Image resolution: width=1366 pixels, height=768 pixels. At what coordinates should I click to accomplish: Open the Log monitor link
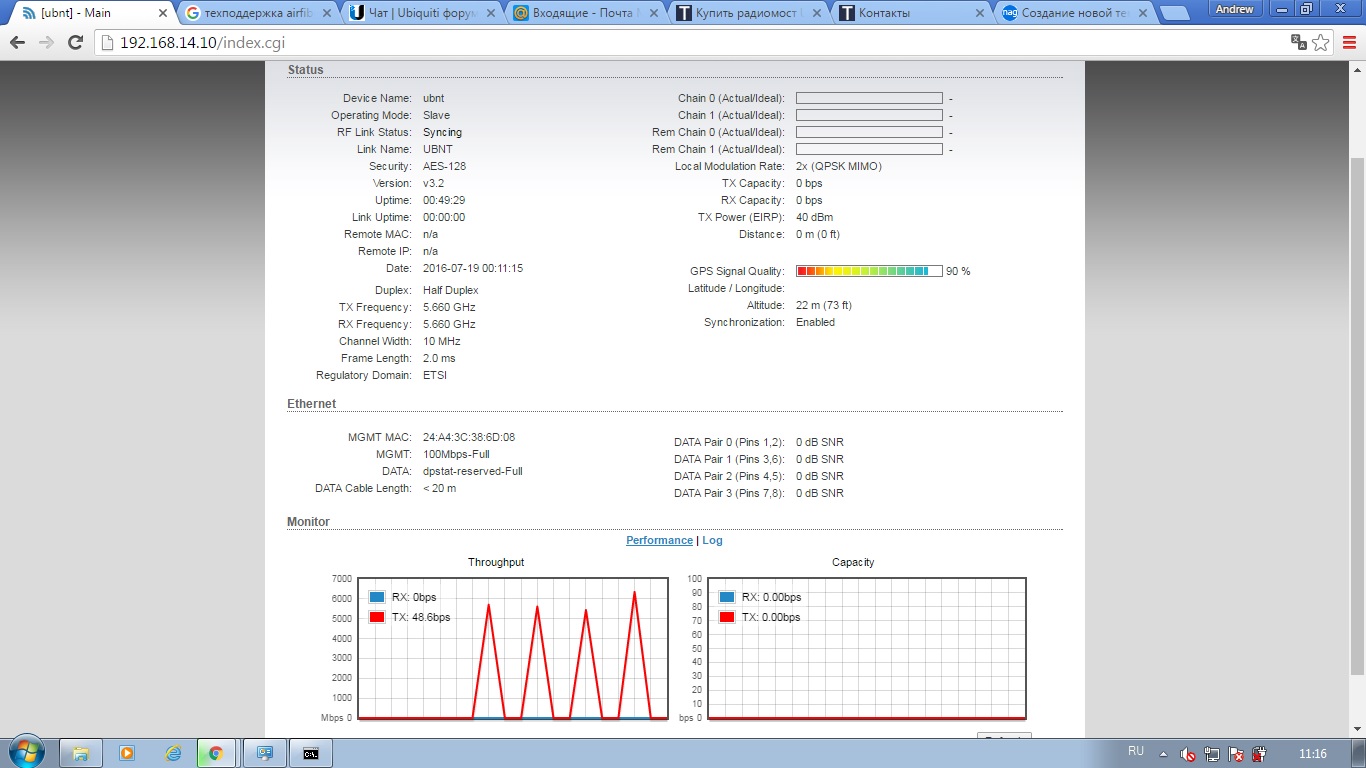(712, 540)
